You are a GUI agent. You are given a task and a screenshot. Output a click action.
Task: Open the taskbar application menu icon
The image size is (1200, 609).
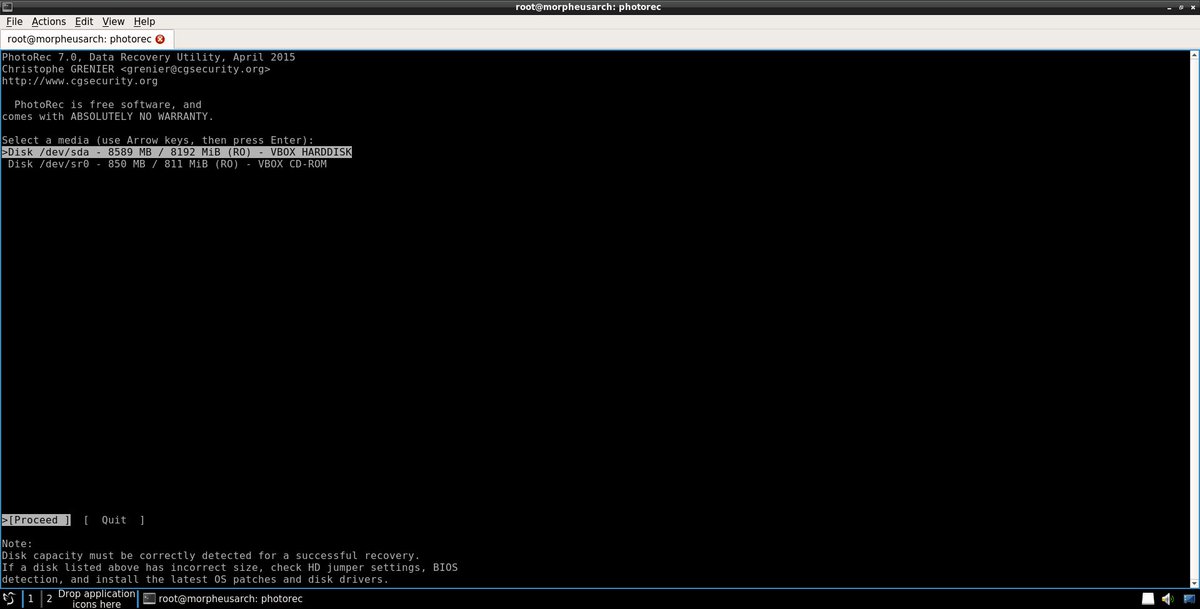tap(8, 598)
